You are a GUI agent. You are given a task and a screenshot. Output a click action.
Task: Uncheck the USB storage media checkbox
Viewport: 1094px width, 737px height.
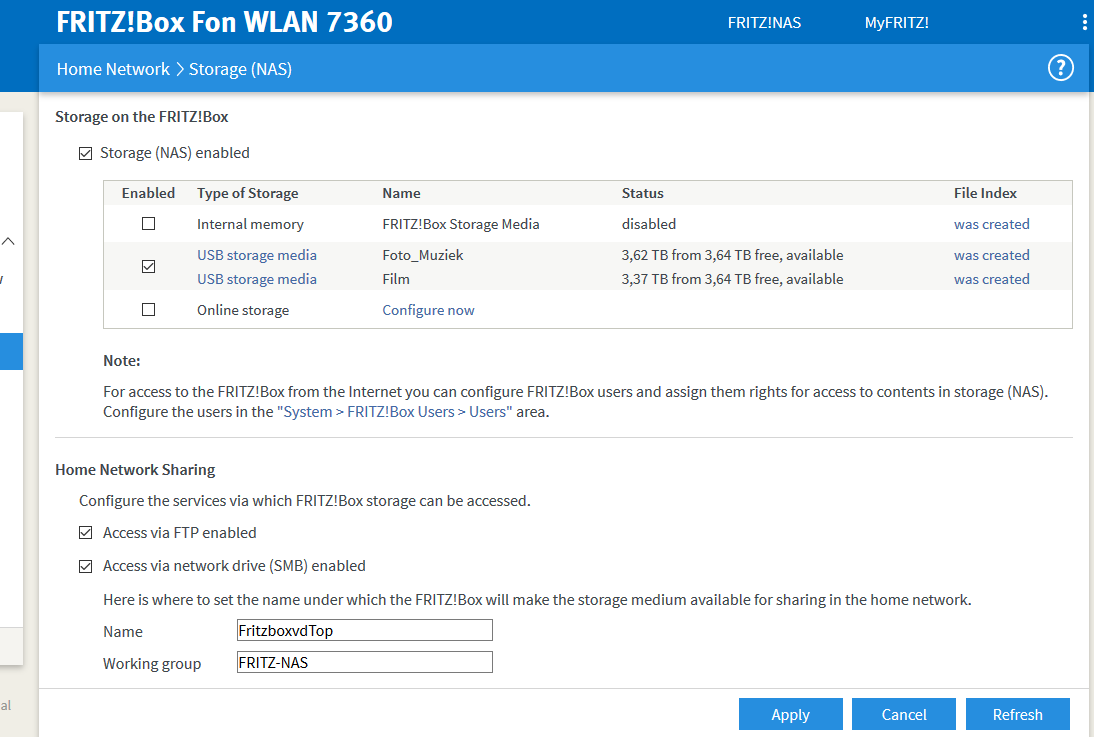[x=148, y=267]
